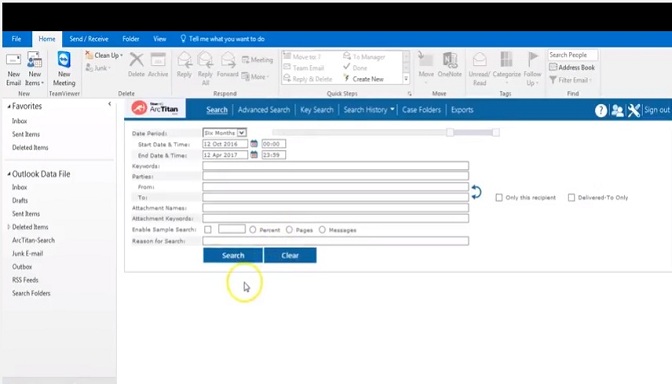672x384 pixels.
Task: Send to OneNote
Action: coord(450,65)
